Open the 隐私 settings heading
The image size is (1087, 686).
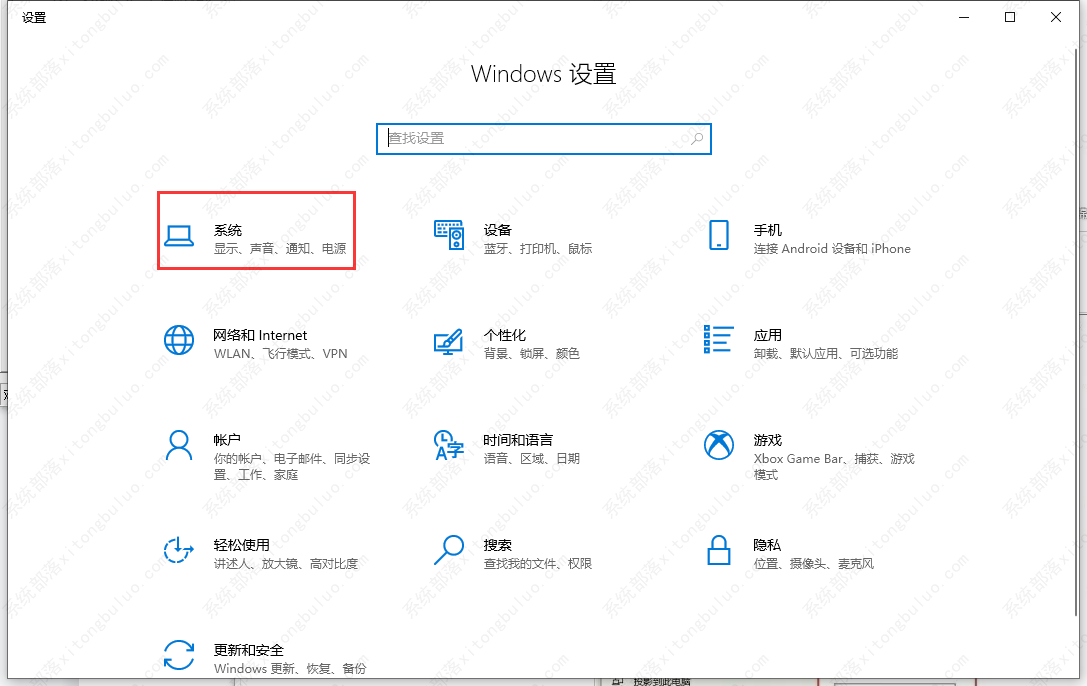pos(767,545)
